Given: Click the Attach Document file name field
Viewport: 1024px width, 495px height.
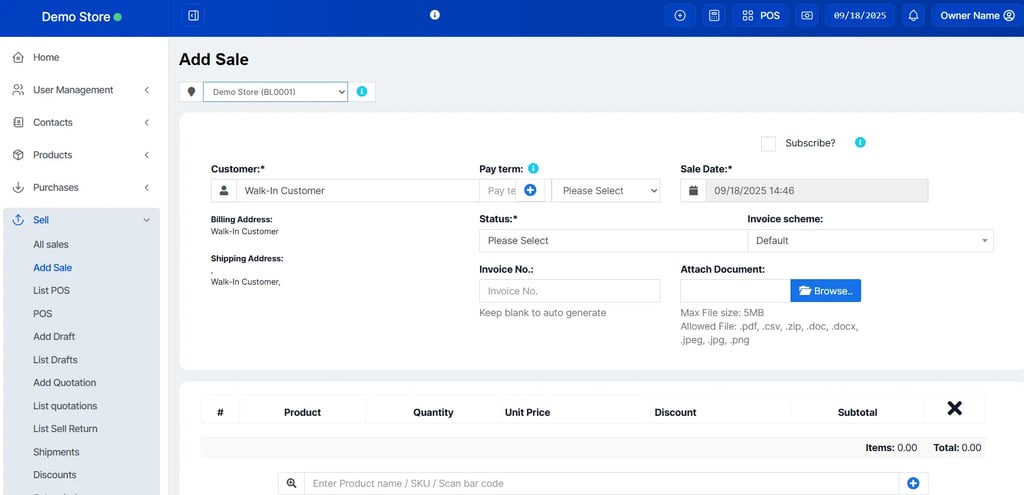Looking at the screenshot, I should (735, 291).
